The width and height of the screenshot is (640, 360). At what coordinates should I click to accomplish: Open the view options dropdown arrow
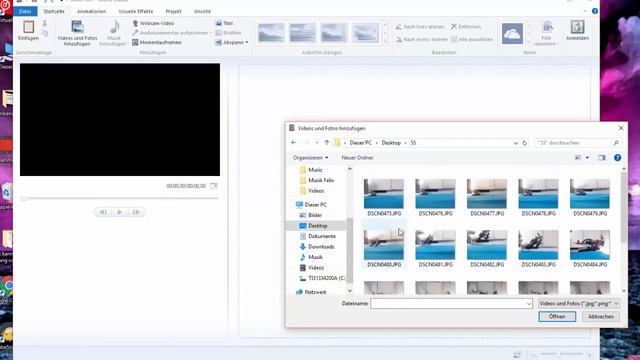point(587,158)
